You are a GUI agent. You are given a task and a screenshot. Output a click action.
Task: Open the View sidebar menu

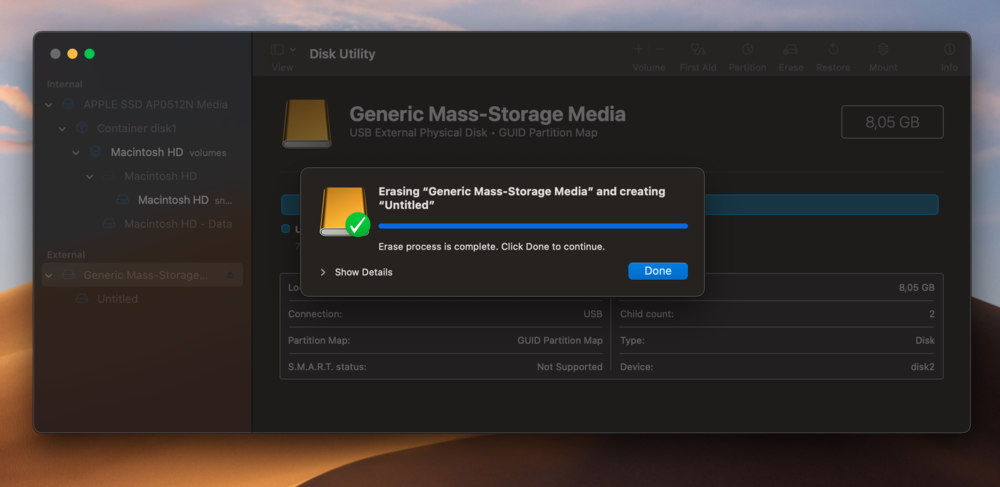(x=281, y=50)
